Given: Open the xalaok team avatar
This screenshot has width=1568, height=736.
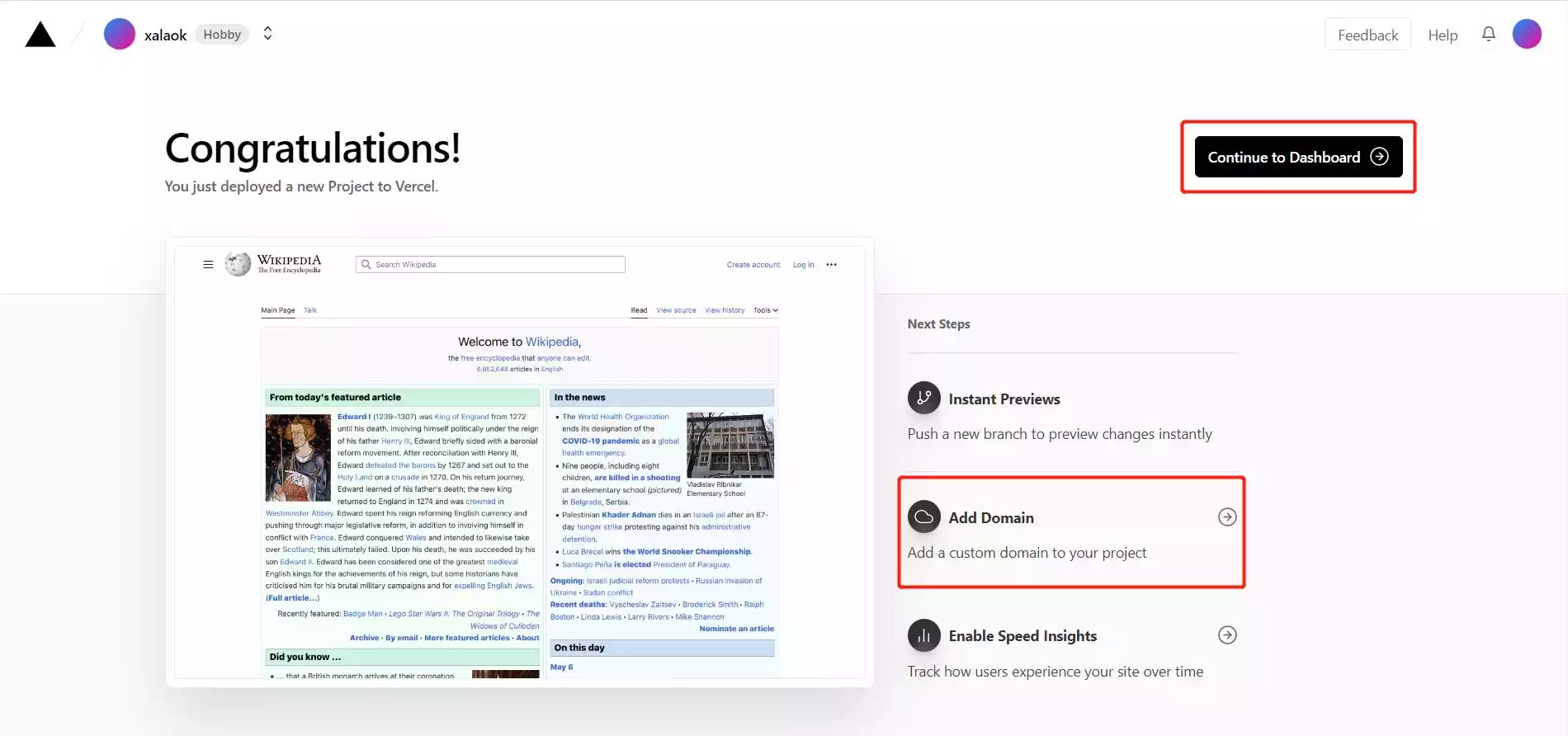Looking at the screenshot, I should (120, 34).
